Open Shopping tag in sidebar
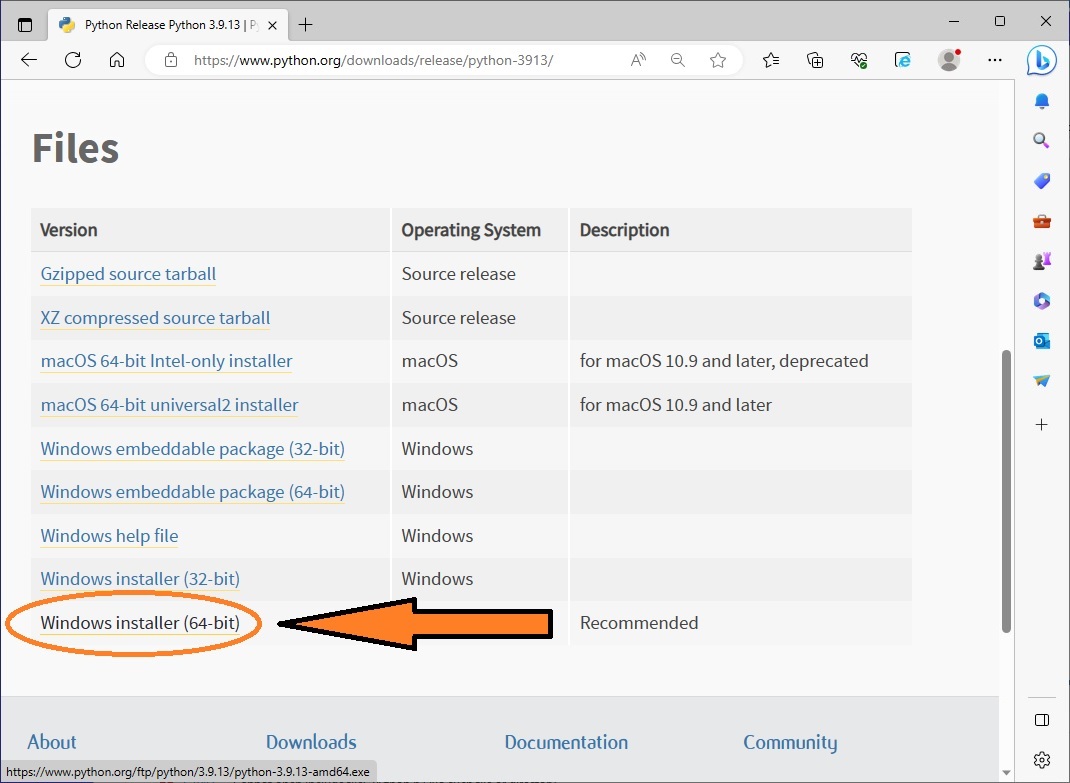The width and height of the screenshot is (1070, 783). coord(1041,181)
